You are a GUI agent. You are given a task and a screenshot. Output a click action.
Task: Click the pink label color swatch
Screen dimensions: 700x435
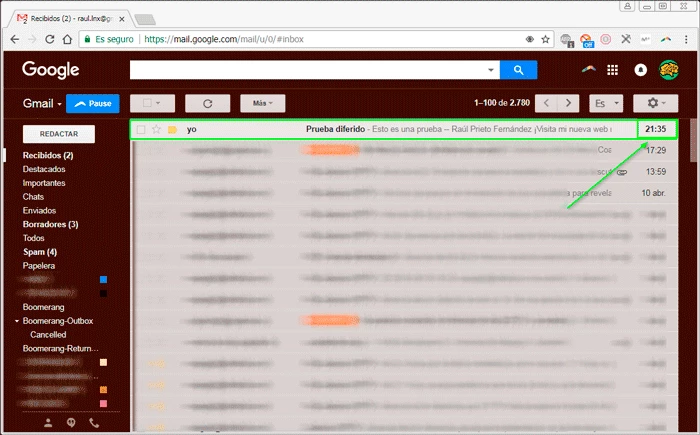point(103,404)
